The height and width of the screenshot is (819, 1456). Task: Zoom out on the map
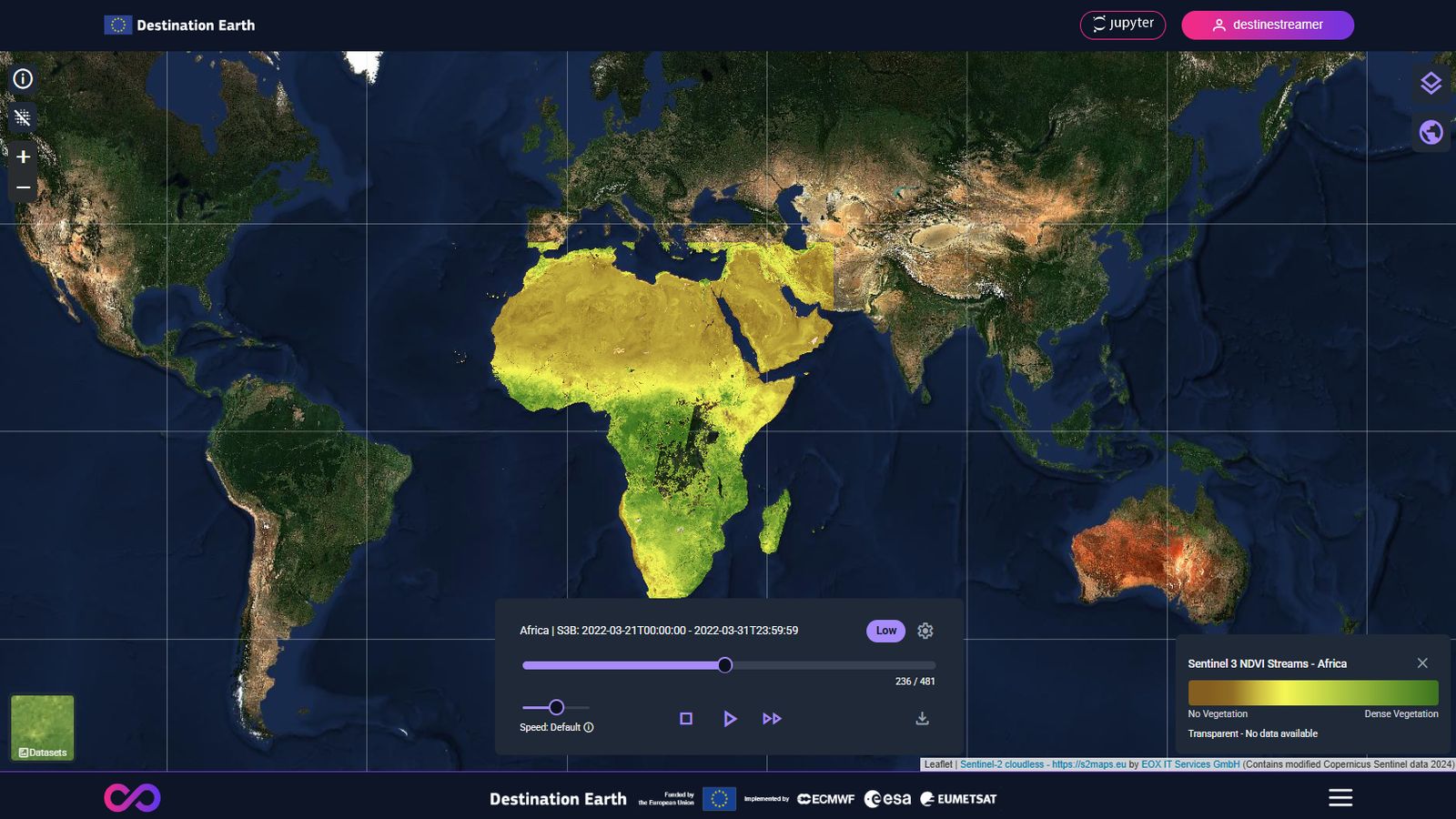(22, 187)
